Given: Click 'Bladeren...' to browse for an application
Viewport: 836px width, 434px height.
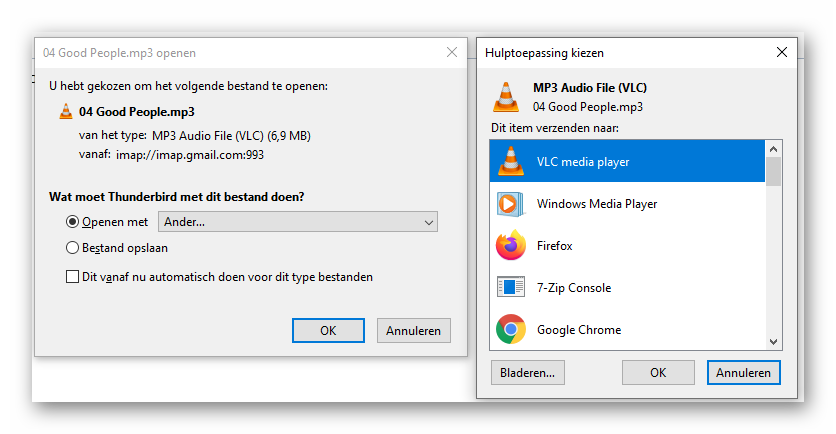Looking at the screenshot, I should coord(528,372).
